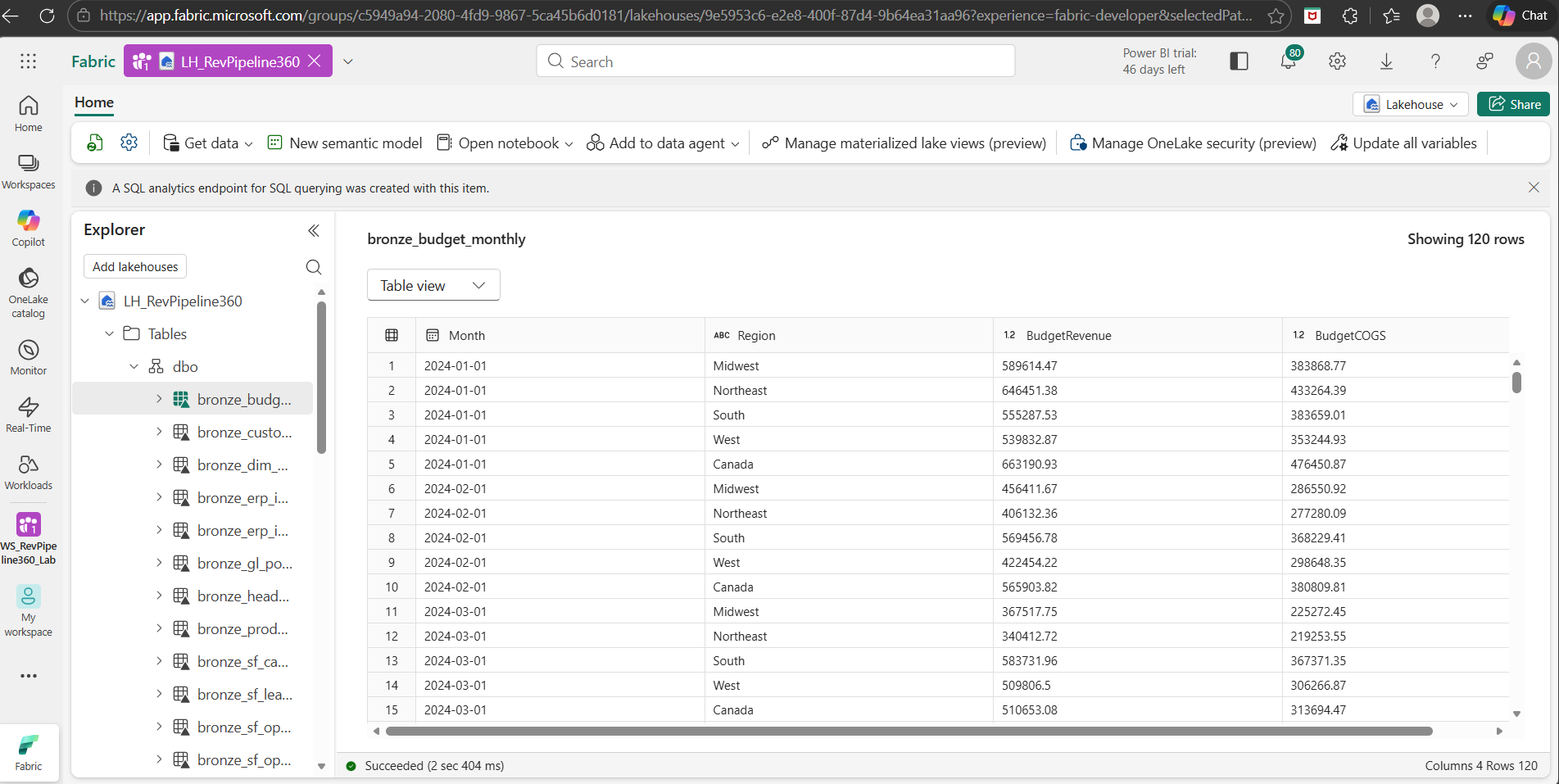Select the Home ribbon tab
The height and width of the screenshot is (784, 1559).
pos(94,102)
